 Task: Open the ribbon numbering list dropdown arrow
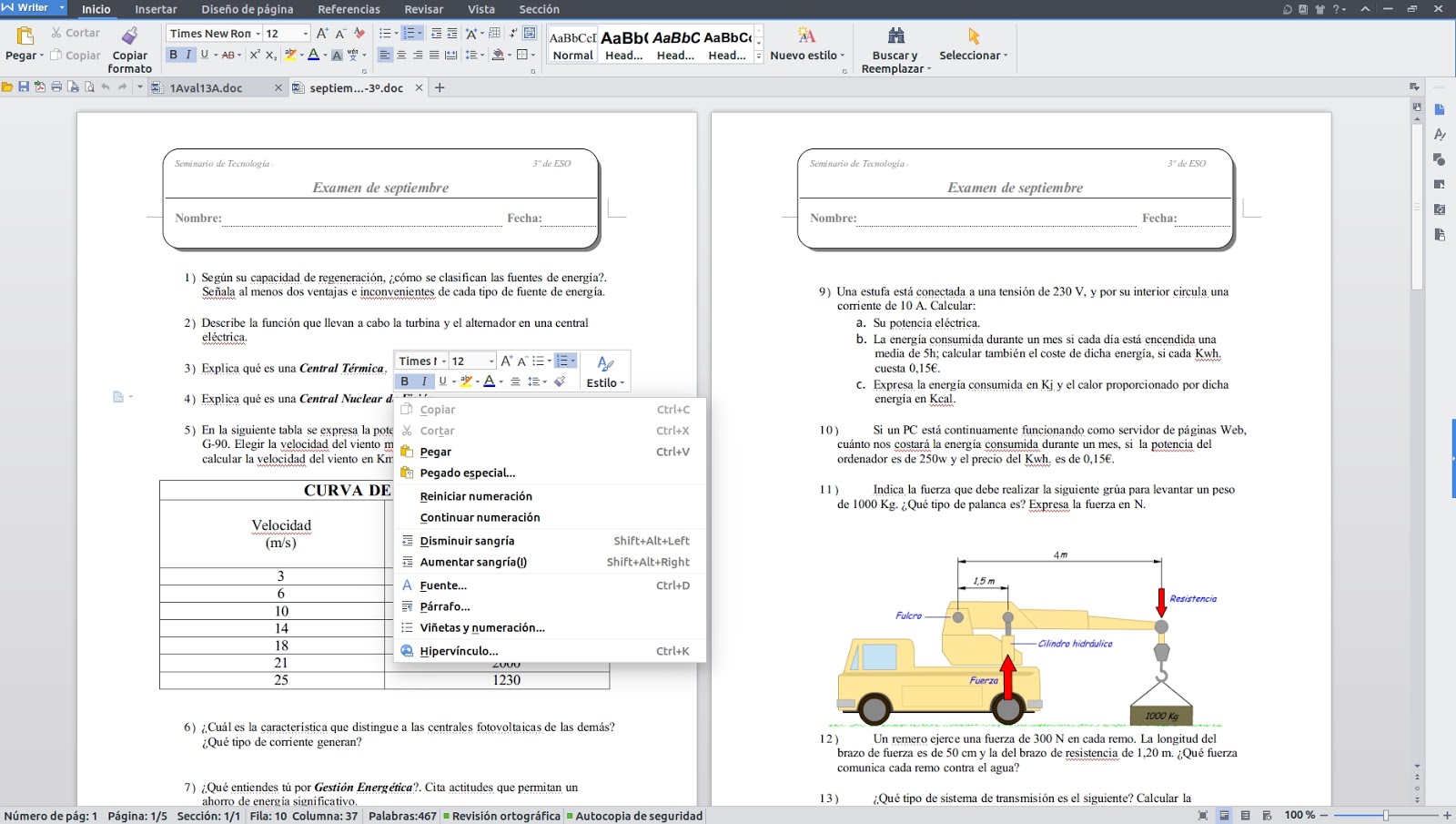pos(420,34)
